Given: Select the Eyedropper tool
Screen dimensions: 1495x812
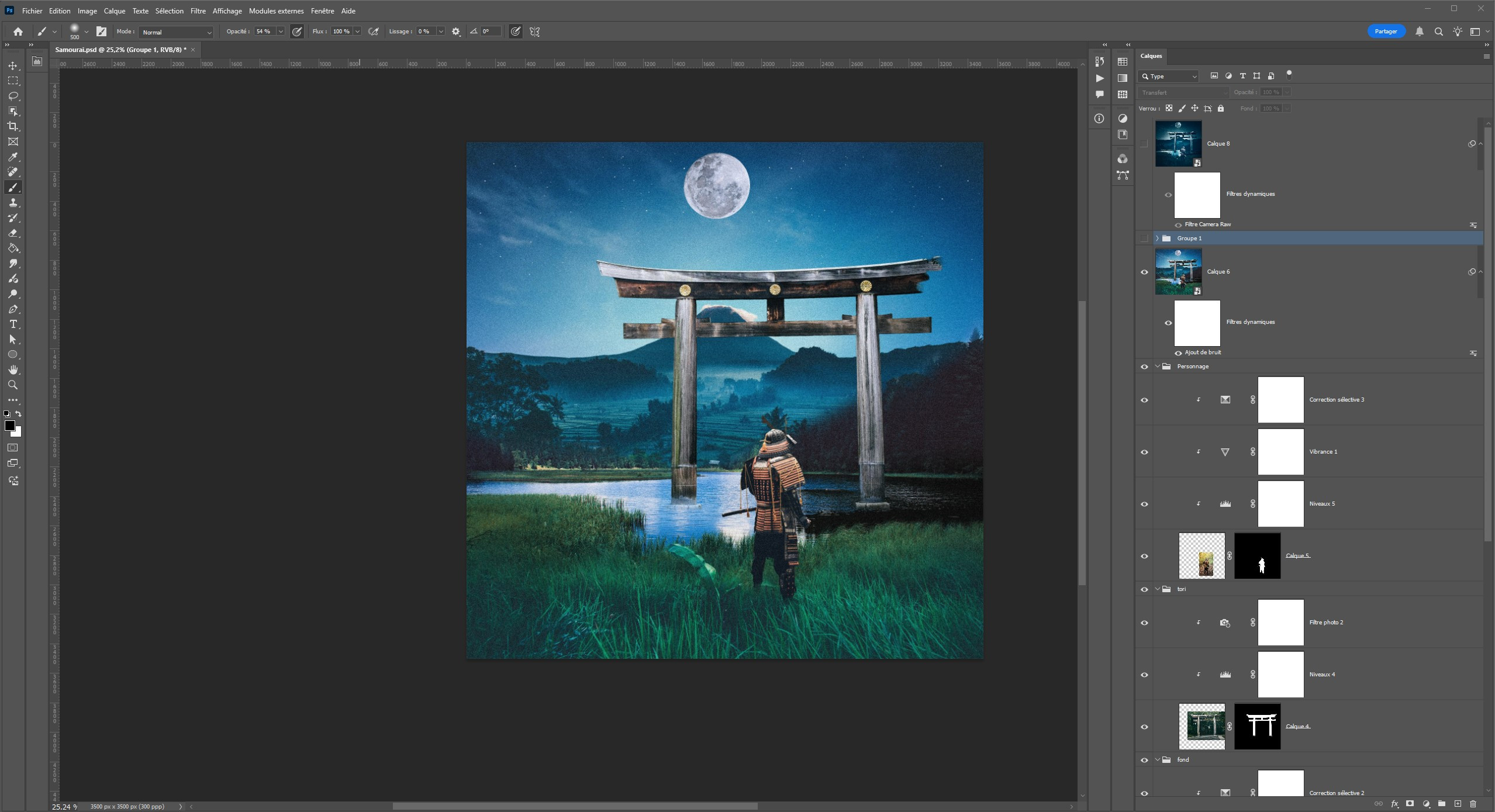Looking at the screenshot, I should click(13, 157).
